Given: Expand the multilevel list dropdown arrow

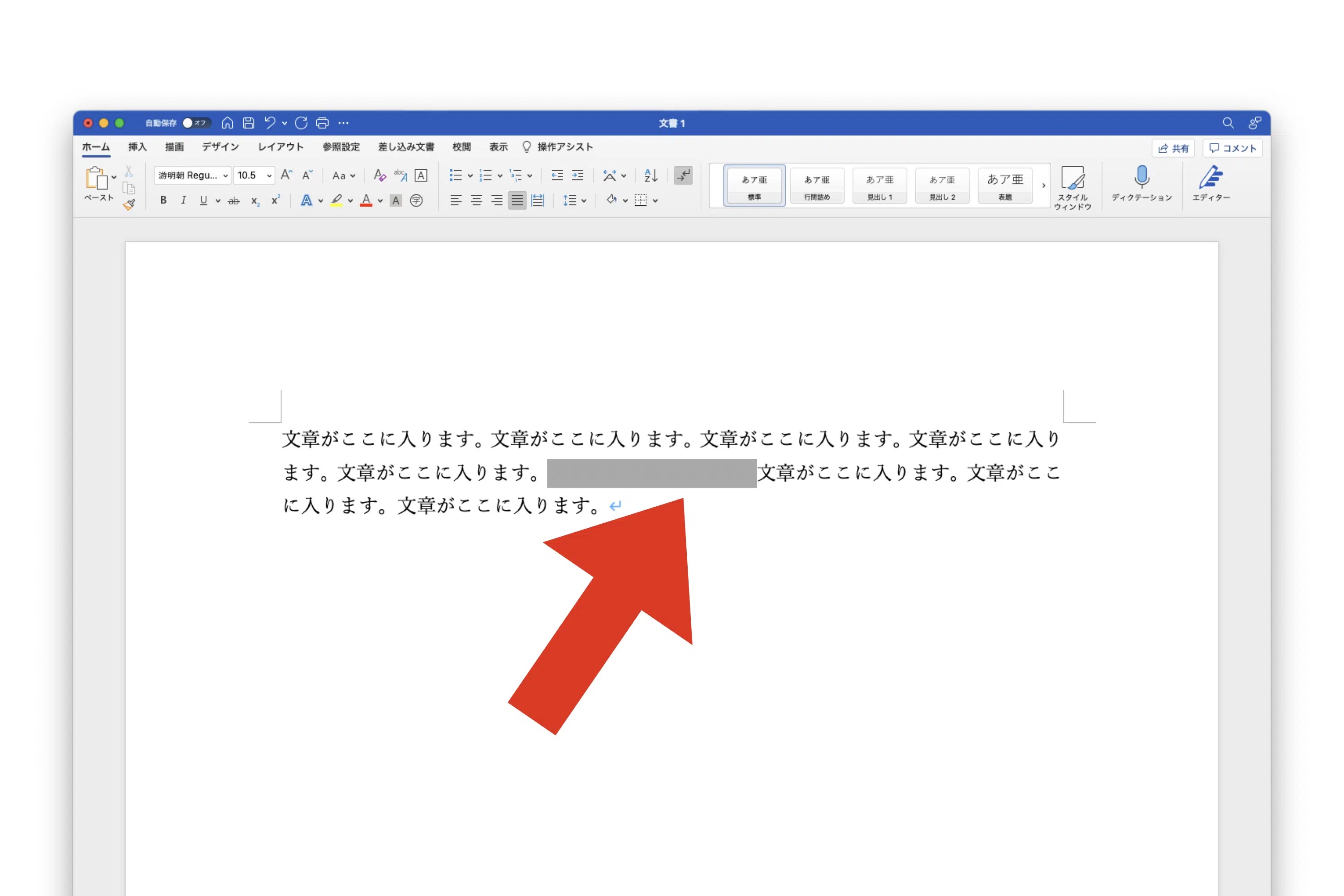Looking at the screenshot, I should point(530,176).
